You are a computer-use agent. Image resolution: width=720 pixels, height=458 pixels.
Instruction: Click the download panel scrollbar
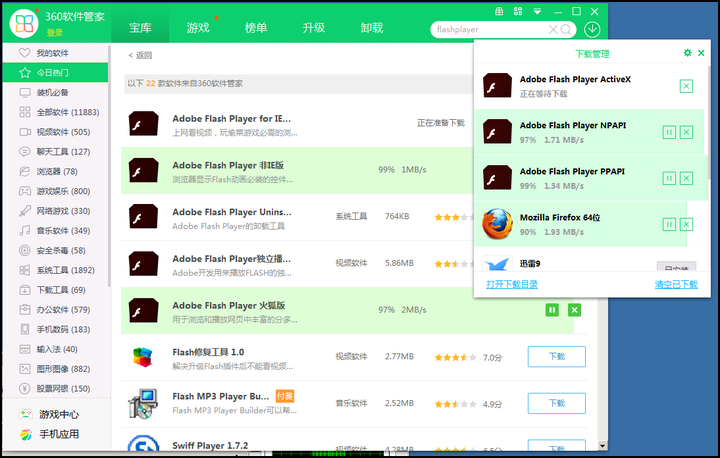(709, 122)
